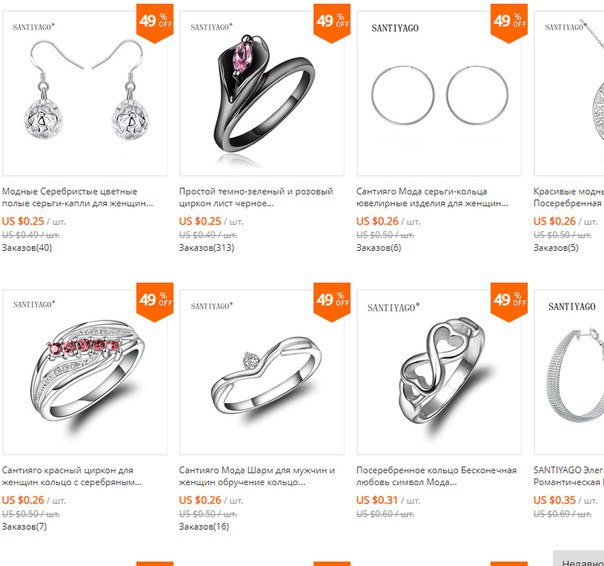Viewport: 604px width, 566px height.
Task: Open the 'Посеребренное кольцо Бесконечная любовь' link
Action: pos(436,476)
